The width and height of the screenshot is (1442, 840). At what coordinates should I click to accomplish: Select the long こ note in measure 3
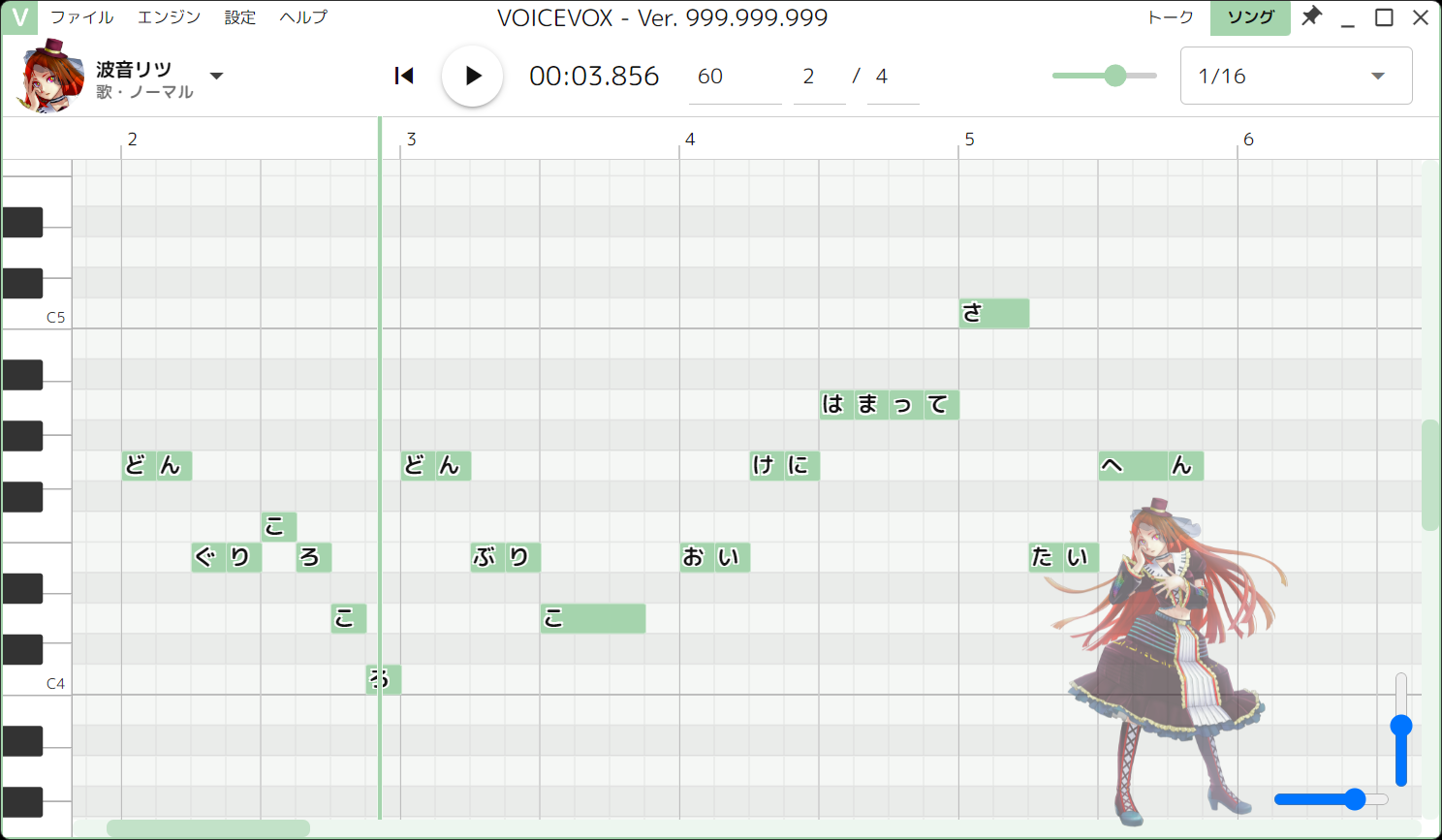click(x=593, y=618)
